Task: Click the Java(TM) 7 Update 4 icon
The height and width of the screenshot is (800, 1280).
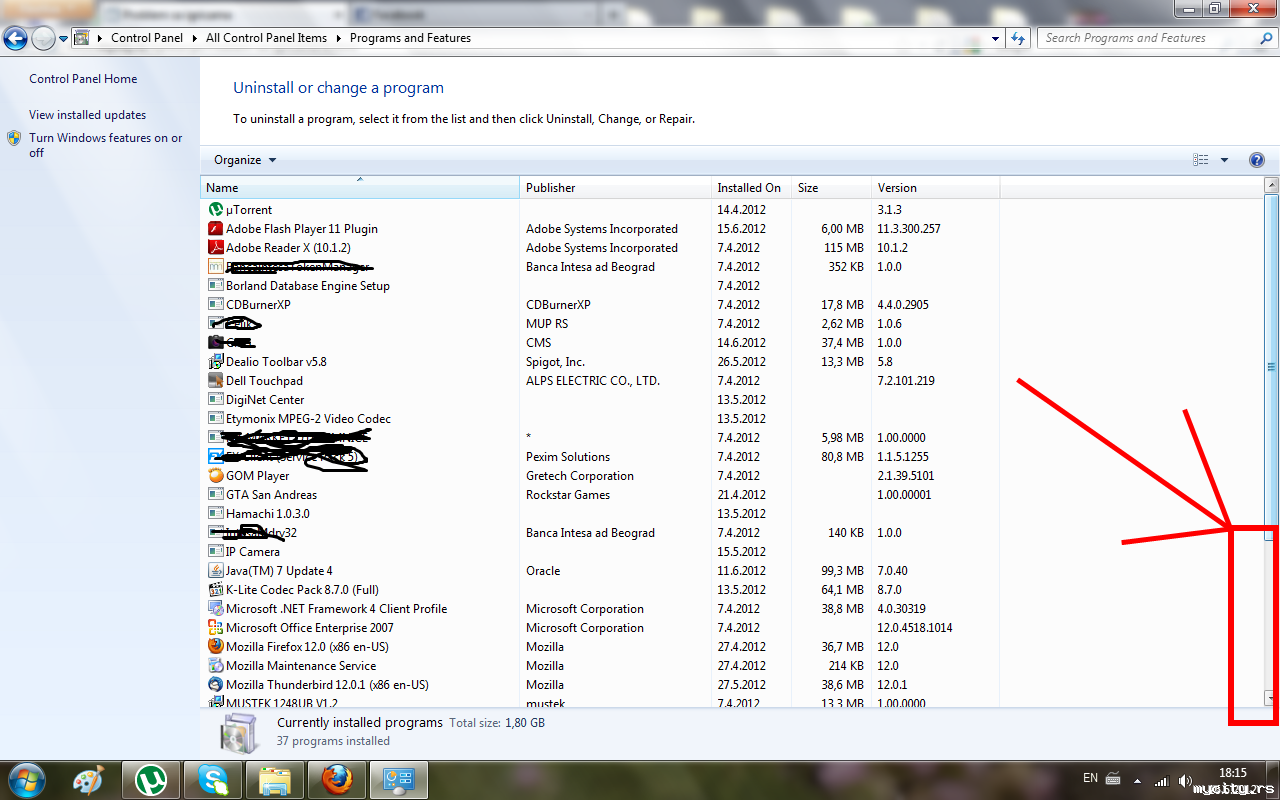Action: pos(215,571)
